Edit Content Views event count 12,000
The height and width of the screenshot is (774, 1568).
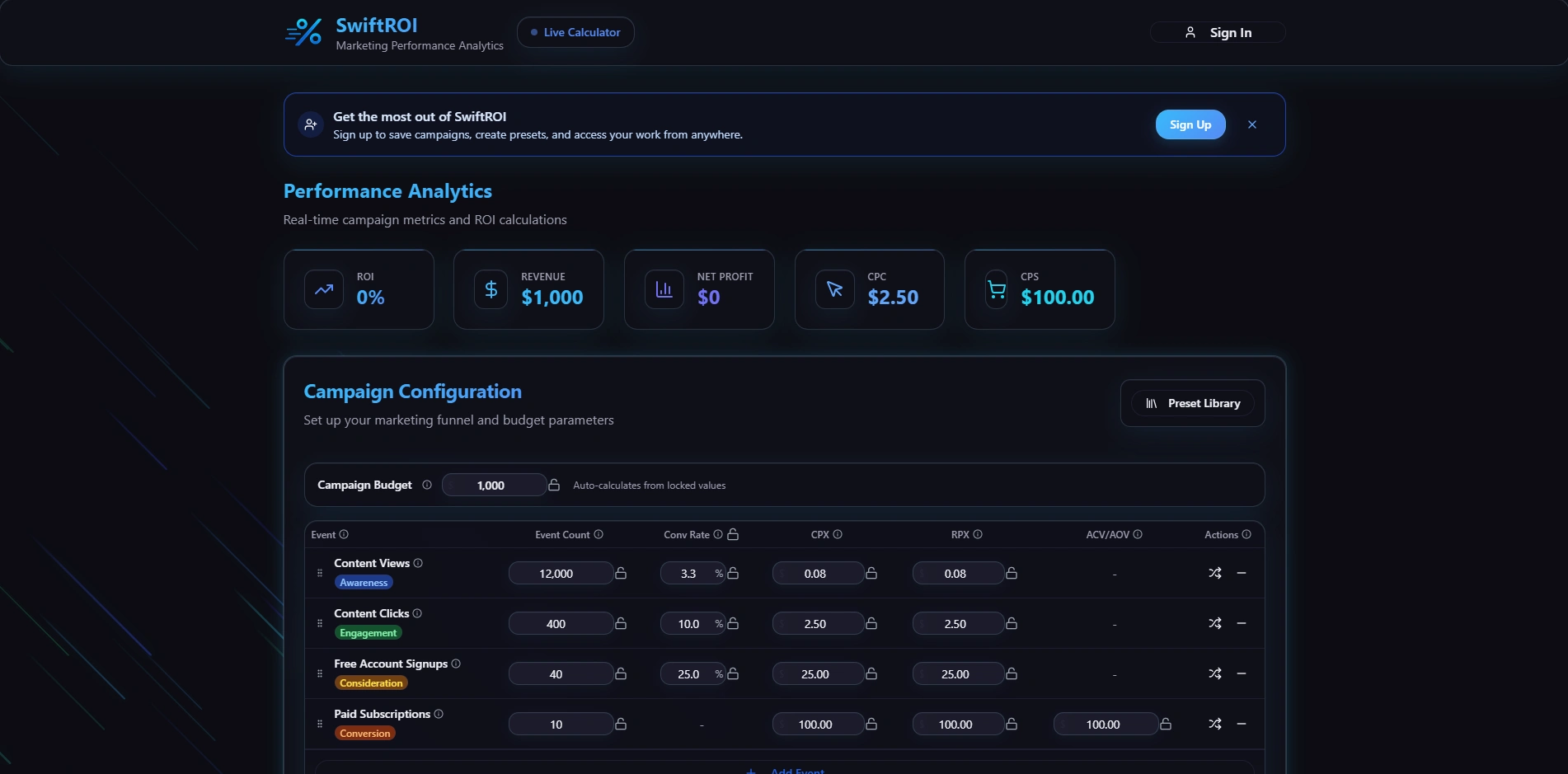[x=561, y=573]
